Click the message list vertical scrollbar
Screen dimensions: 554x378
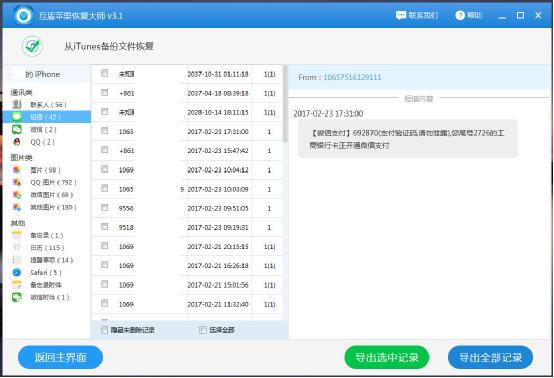(x=285, y=104)
